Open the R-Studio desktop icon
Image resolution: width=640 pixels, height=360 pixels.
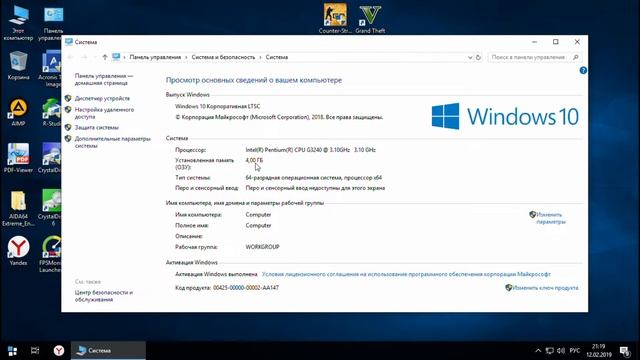[52, 112]
